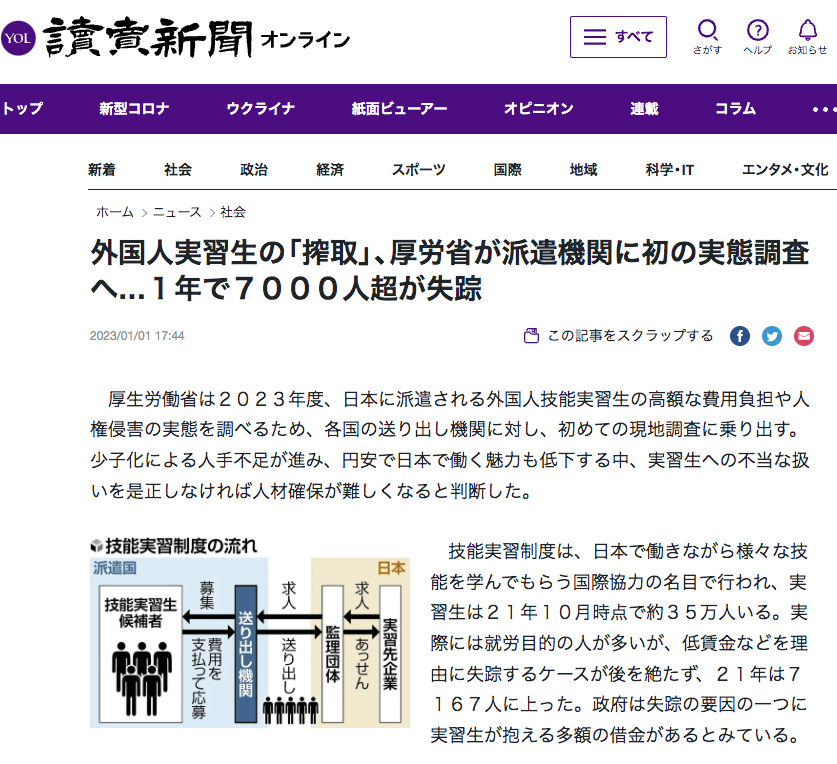Switch to 新着 category tab
Screen dimensions: 837x764
[102, 170]
